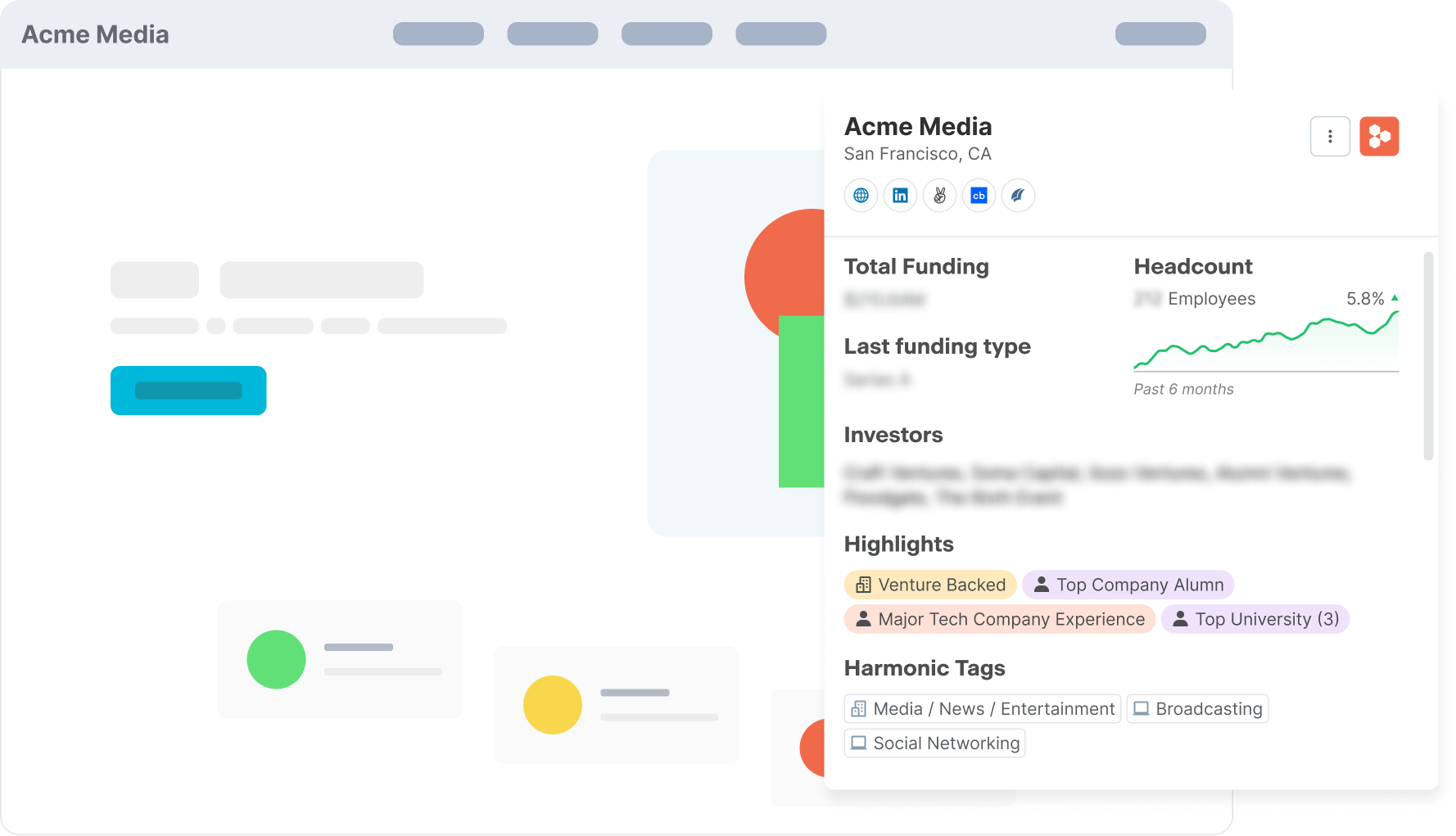Open the three-dot more options menu

tap(1330, 136)
